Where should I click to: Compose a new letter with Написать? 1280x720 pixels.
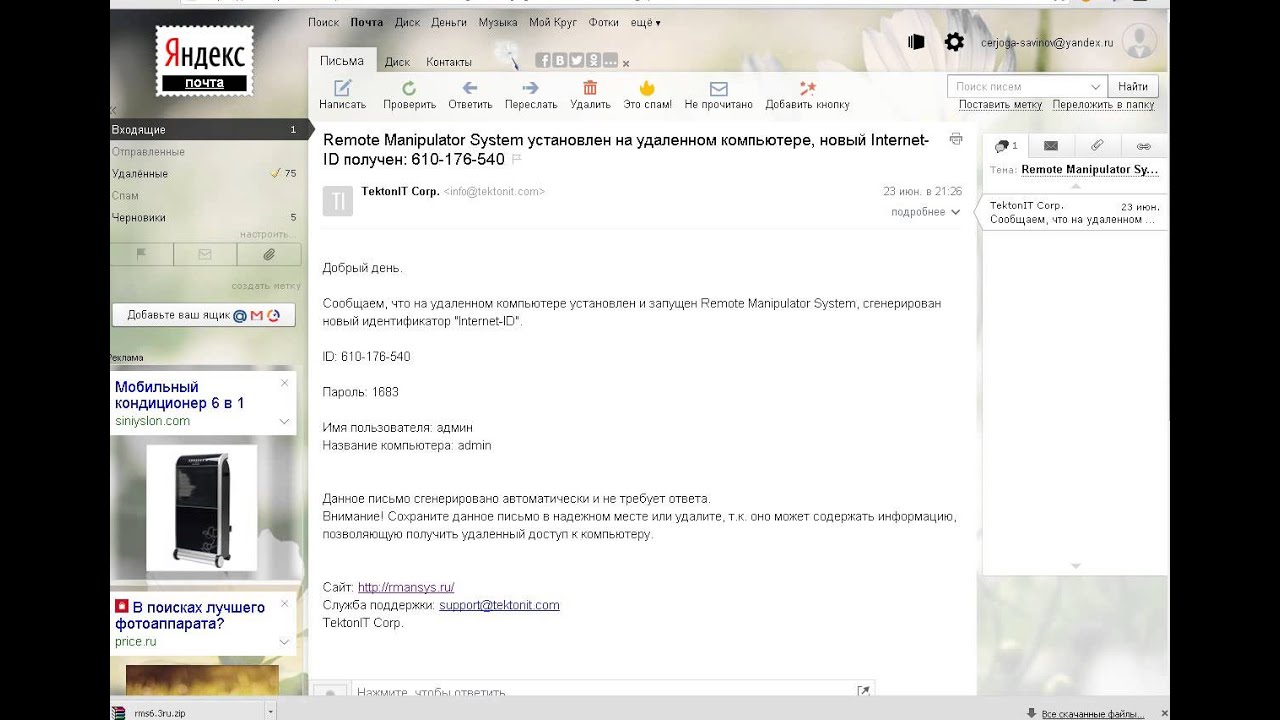(x=342, y=95)
